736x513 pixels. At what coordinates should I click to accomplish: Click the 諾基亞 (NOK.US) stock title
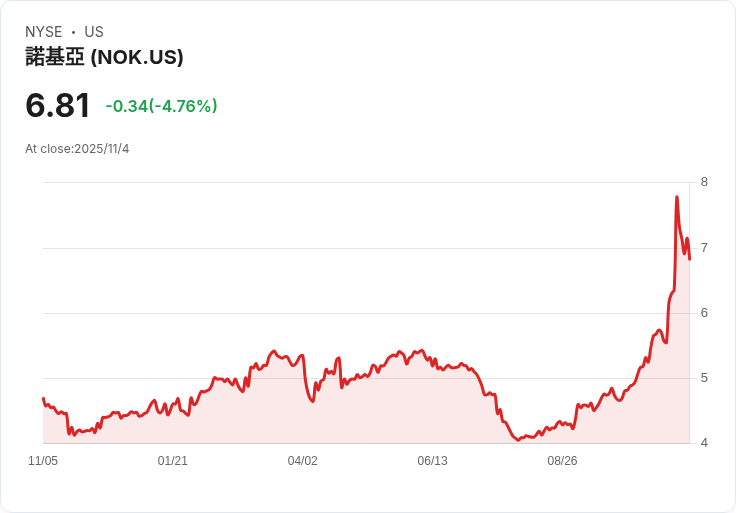point(104,58)
